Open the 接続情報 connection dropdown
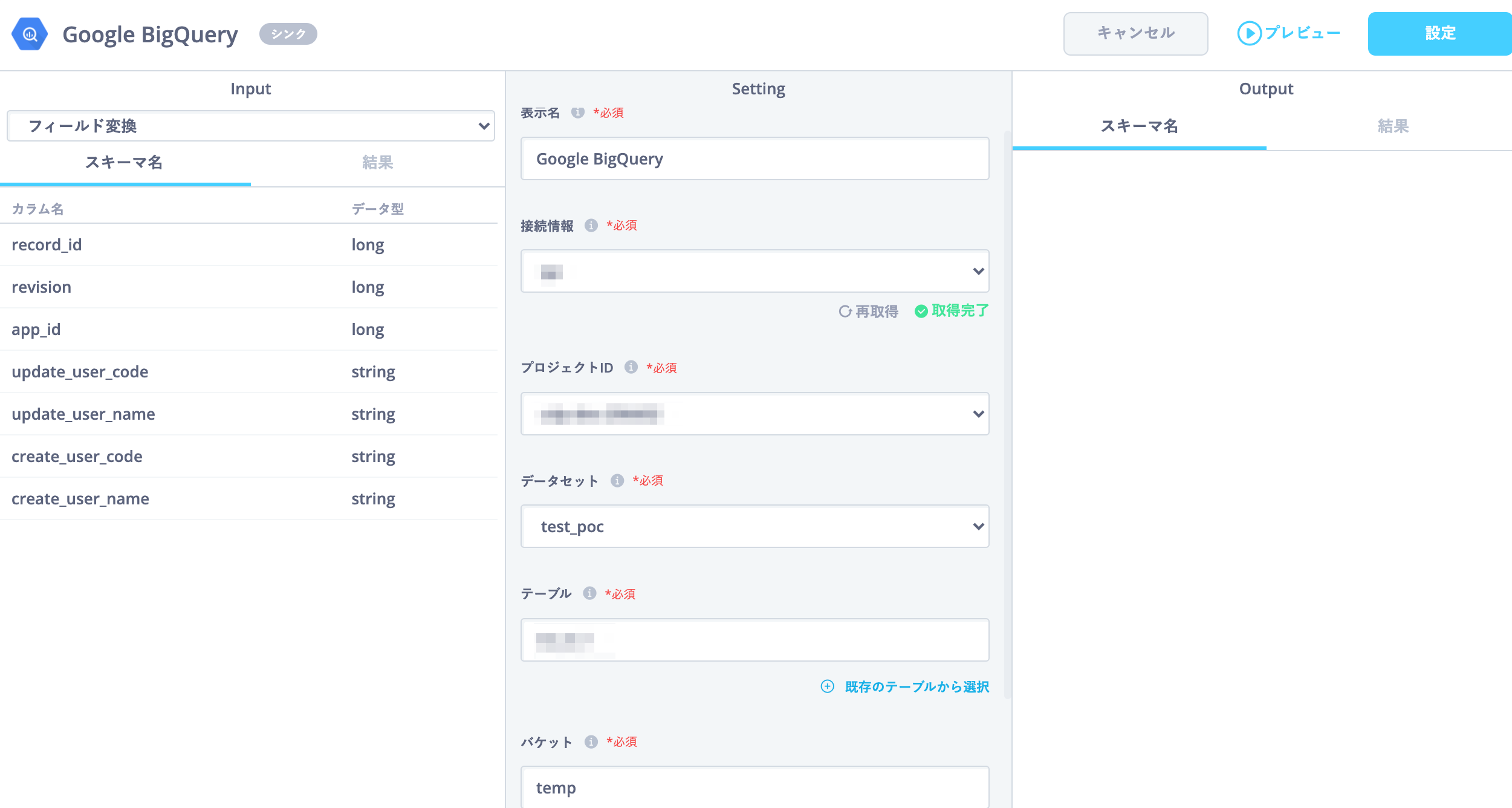1512x808 pixels. [755, 271]
